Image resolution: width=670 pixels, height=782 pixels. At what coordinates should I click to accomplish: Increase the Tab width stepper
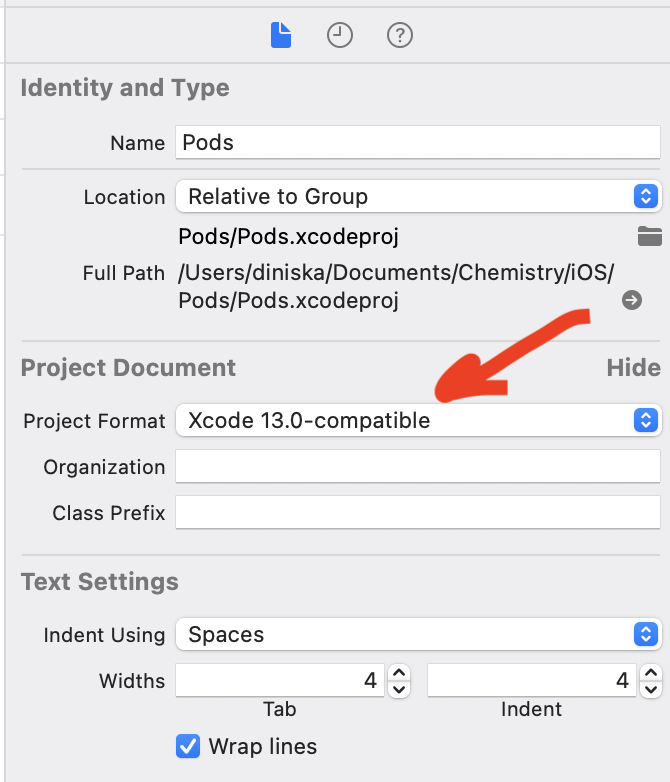click(x=399, y=674)
